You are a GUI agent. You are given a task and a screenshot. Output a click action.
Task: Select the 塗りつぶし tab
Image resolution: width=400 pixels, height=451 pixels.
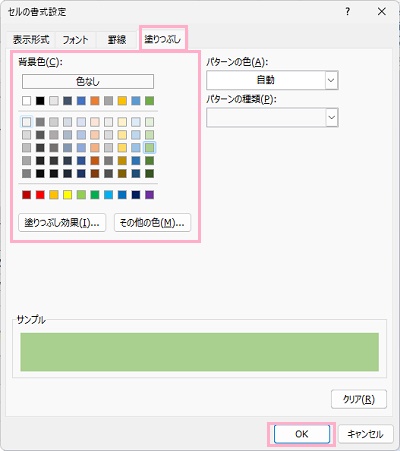click(x=163, y=39)
